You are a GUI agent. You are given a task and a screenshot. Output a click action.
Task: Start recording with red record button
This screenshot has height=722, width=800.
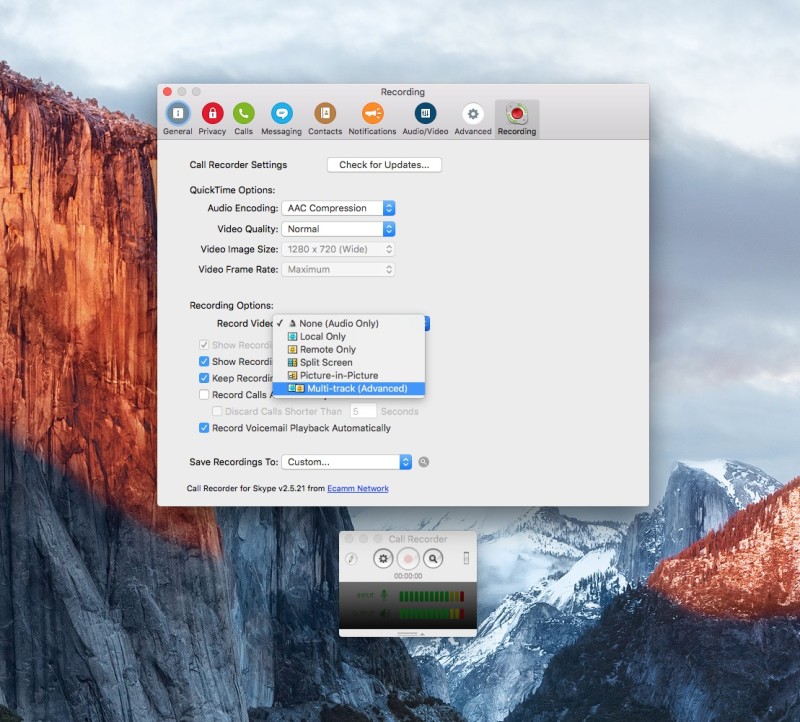pyautogui.click(x=408, y=558)
